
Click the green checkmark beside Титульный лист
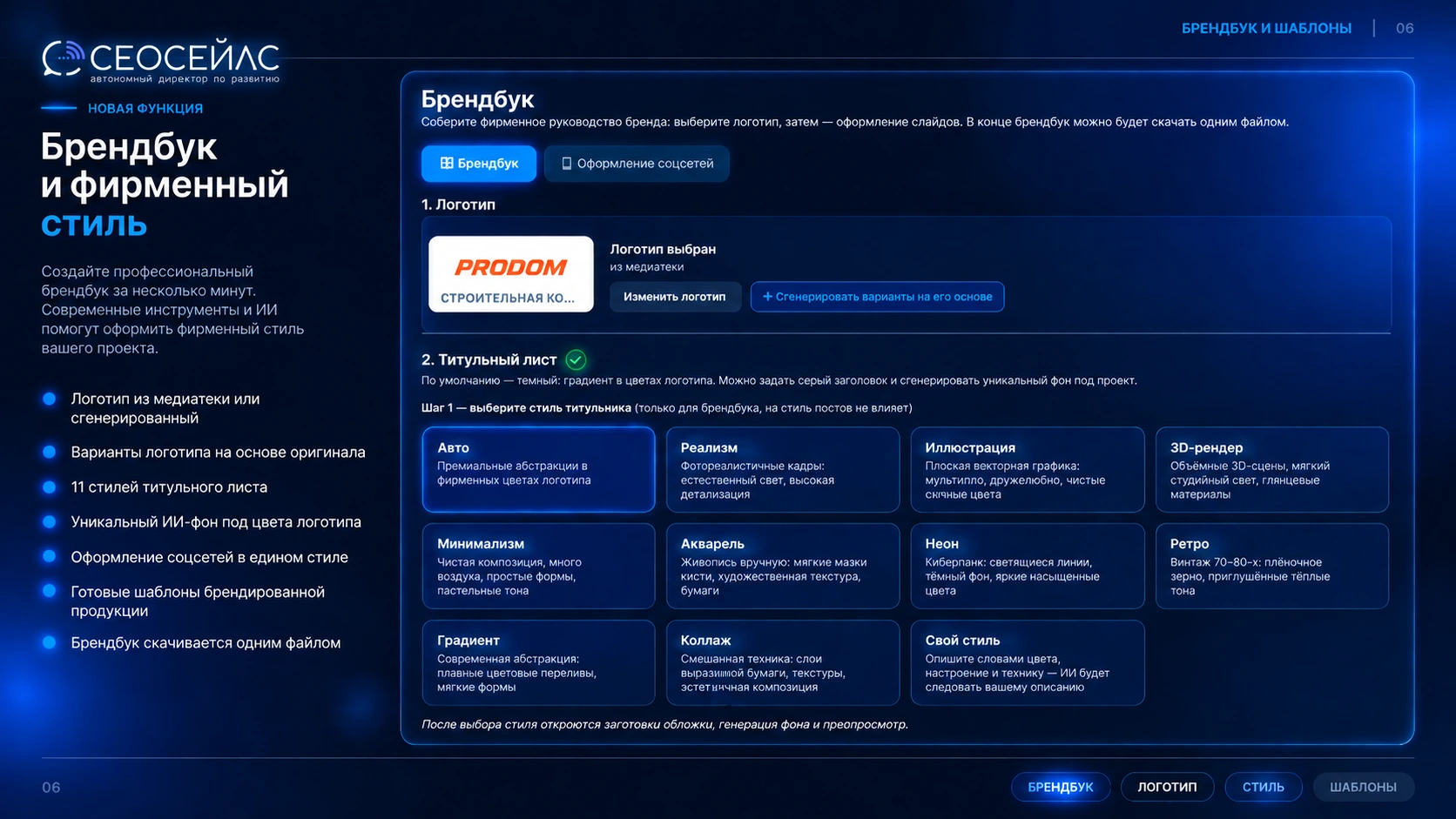point(576,359)
